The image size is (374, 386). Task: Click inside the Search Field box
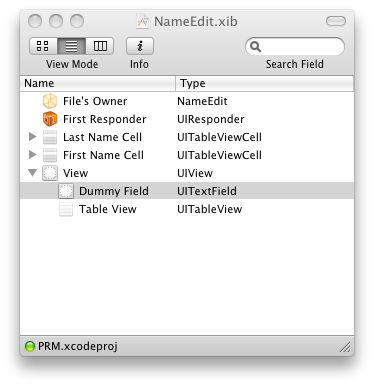coord(295,46)
